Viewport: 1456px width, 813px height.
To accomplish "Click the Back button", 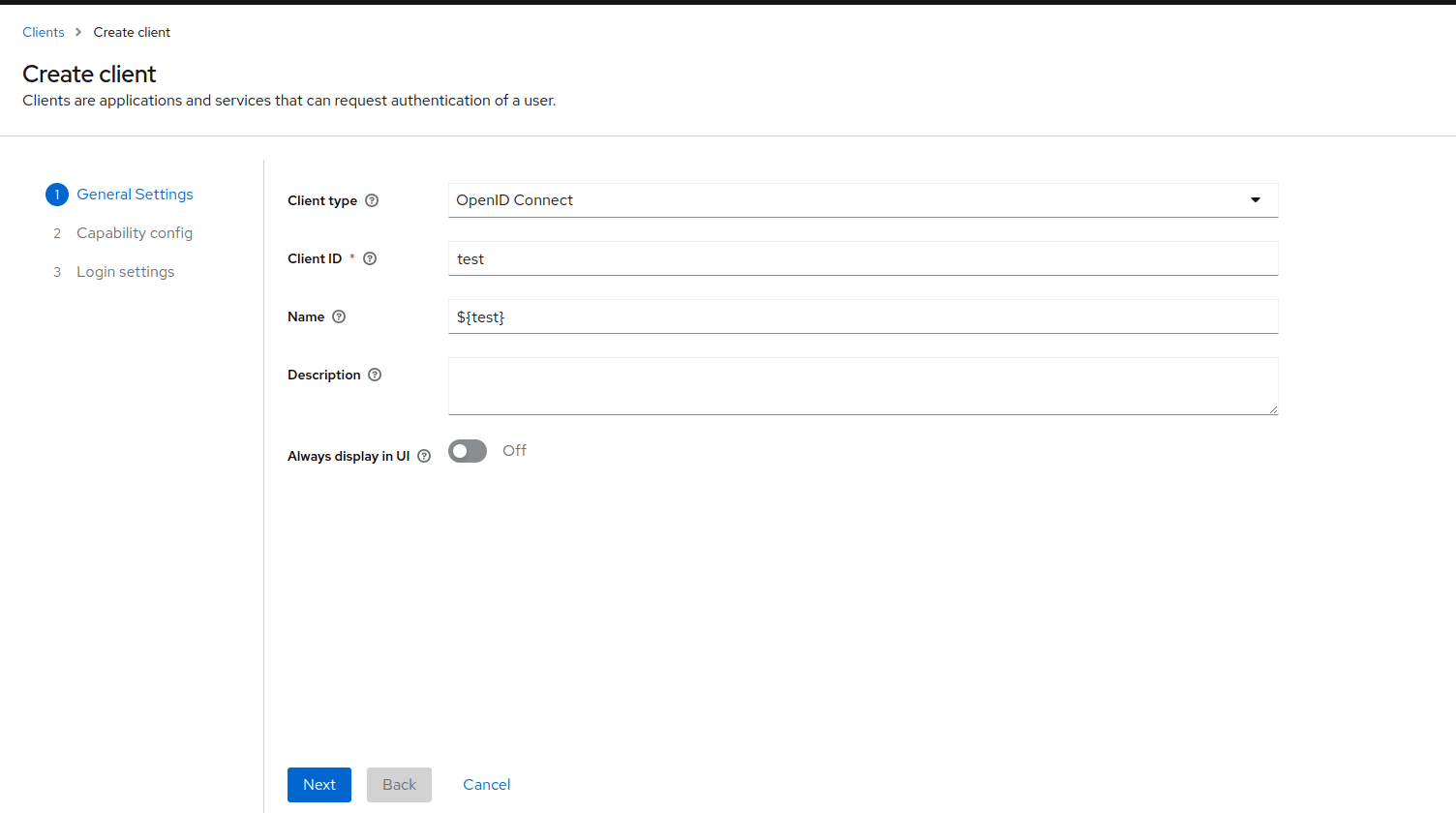I will (x=399, y=785).
